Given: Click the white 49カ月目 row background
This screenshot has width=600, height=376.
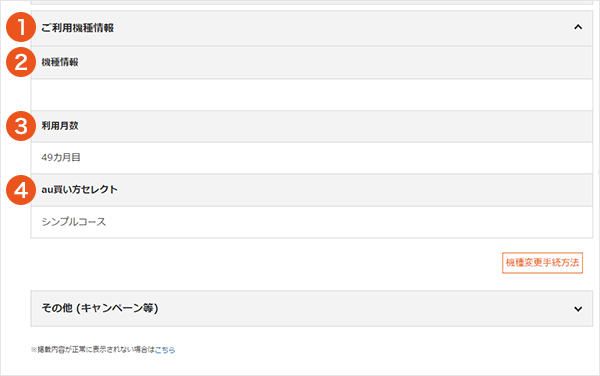Looking at the screenshot, I should (x=311, y=158).
